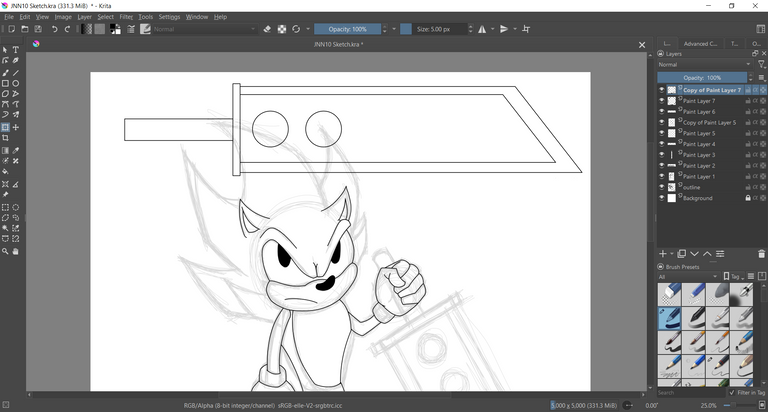Open the Filter menu
768x412 pixels.
pos(126,17)
